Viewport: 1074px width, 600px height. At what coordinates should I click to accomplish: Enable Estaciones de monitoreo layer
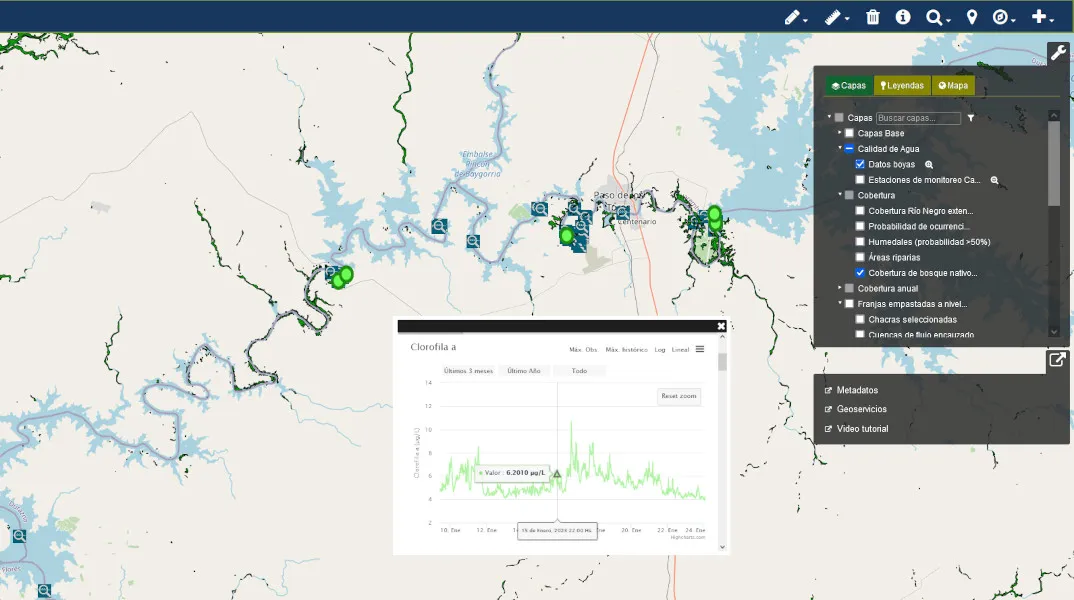860,179
